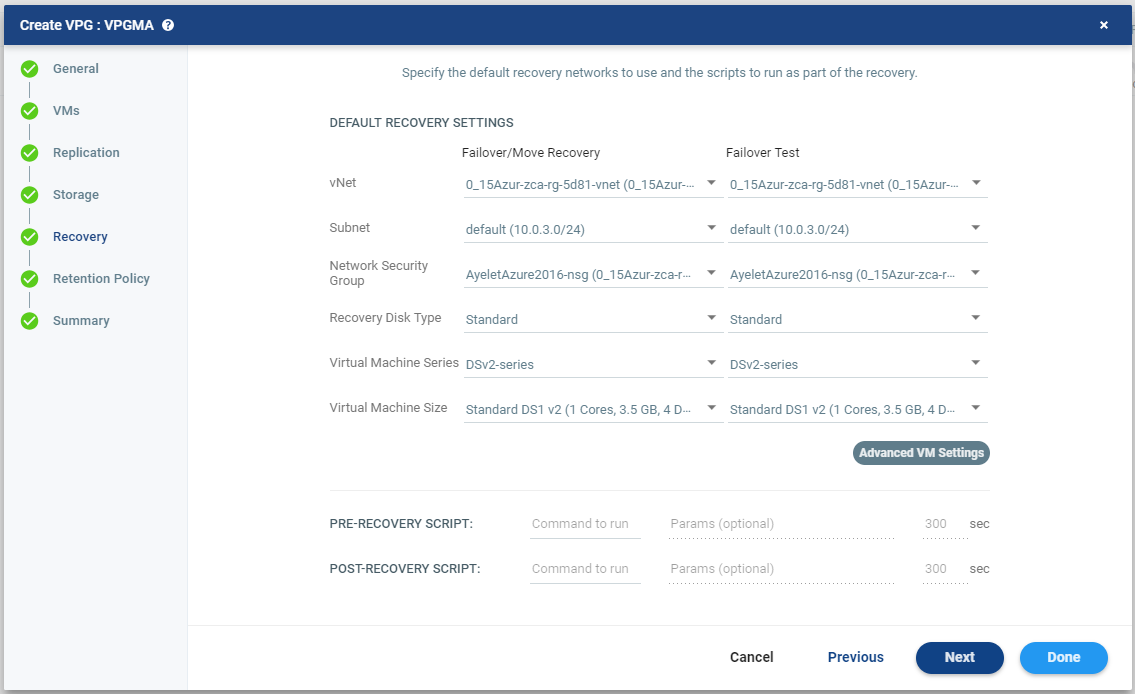
Task: Go to the General step
Action: pos(76,69)
